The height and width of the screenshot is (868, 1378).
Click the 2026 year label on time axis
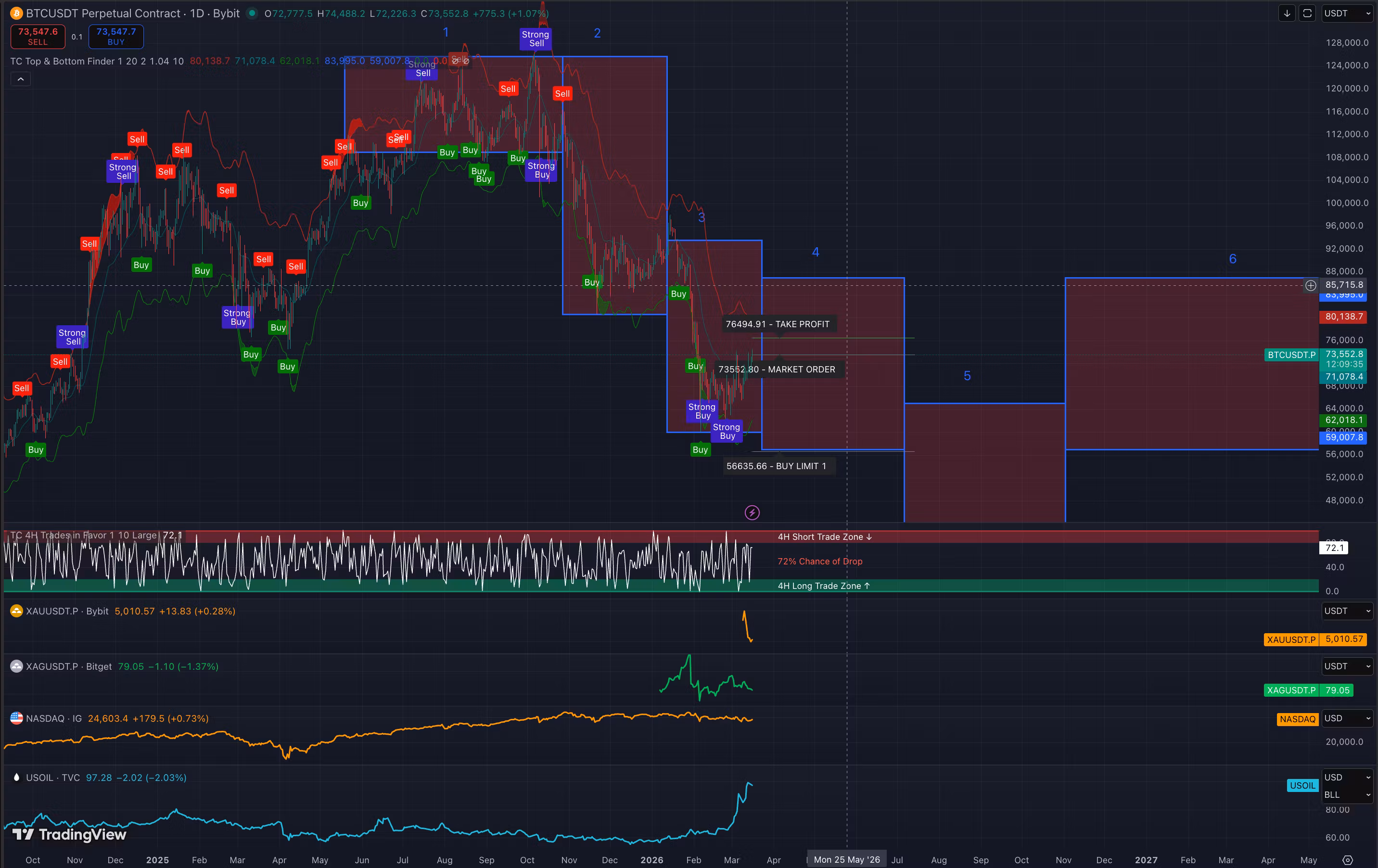click(x=652, y=860)
